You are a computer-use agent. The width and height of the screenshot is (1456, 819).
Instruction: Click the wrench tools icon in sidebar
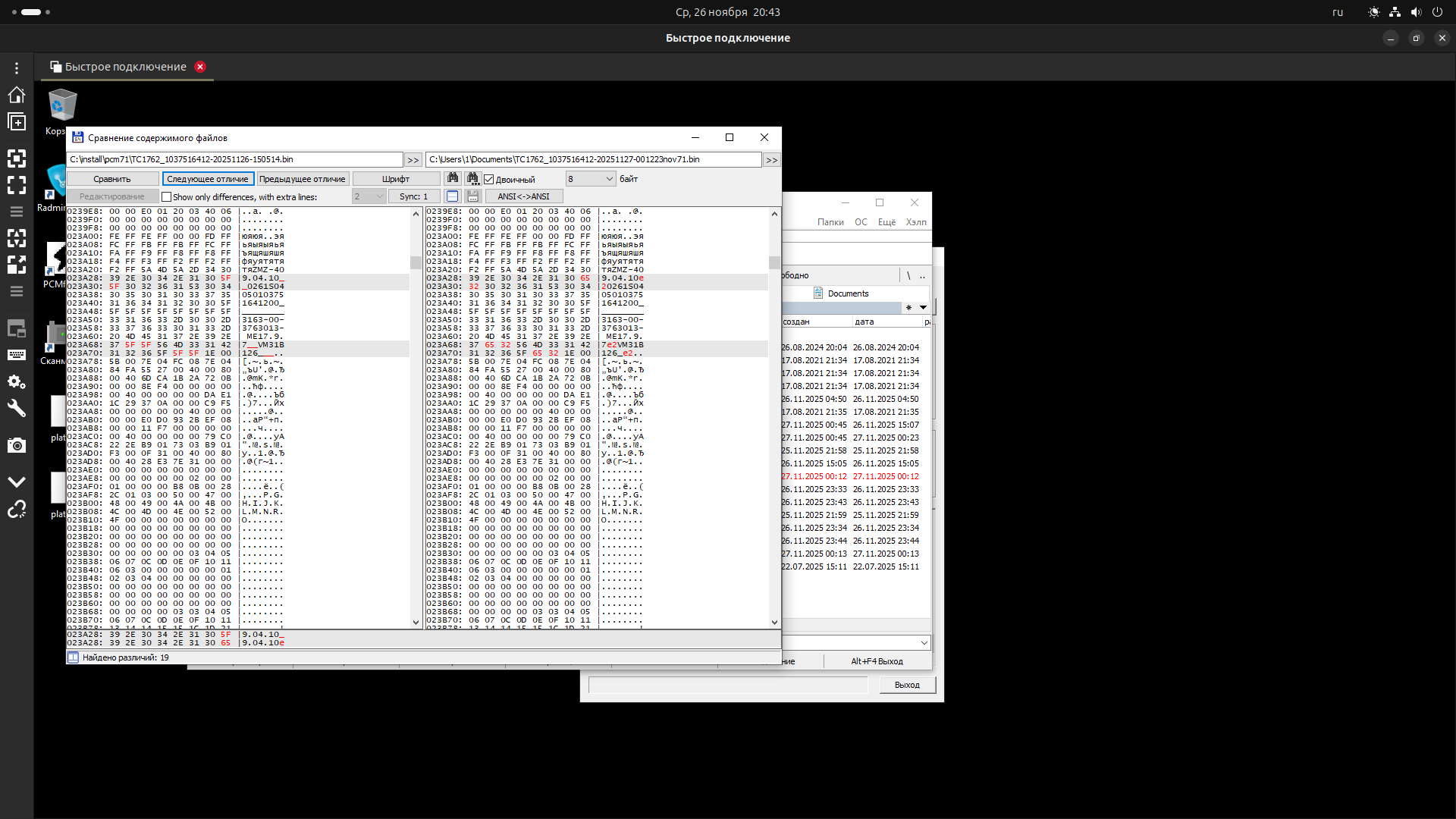[17, 409]
